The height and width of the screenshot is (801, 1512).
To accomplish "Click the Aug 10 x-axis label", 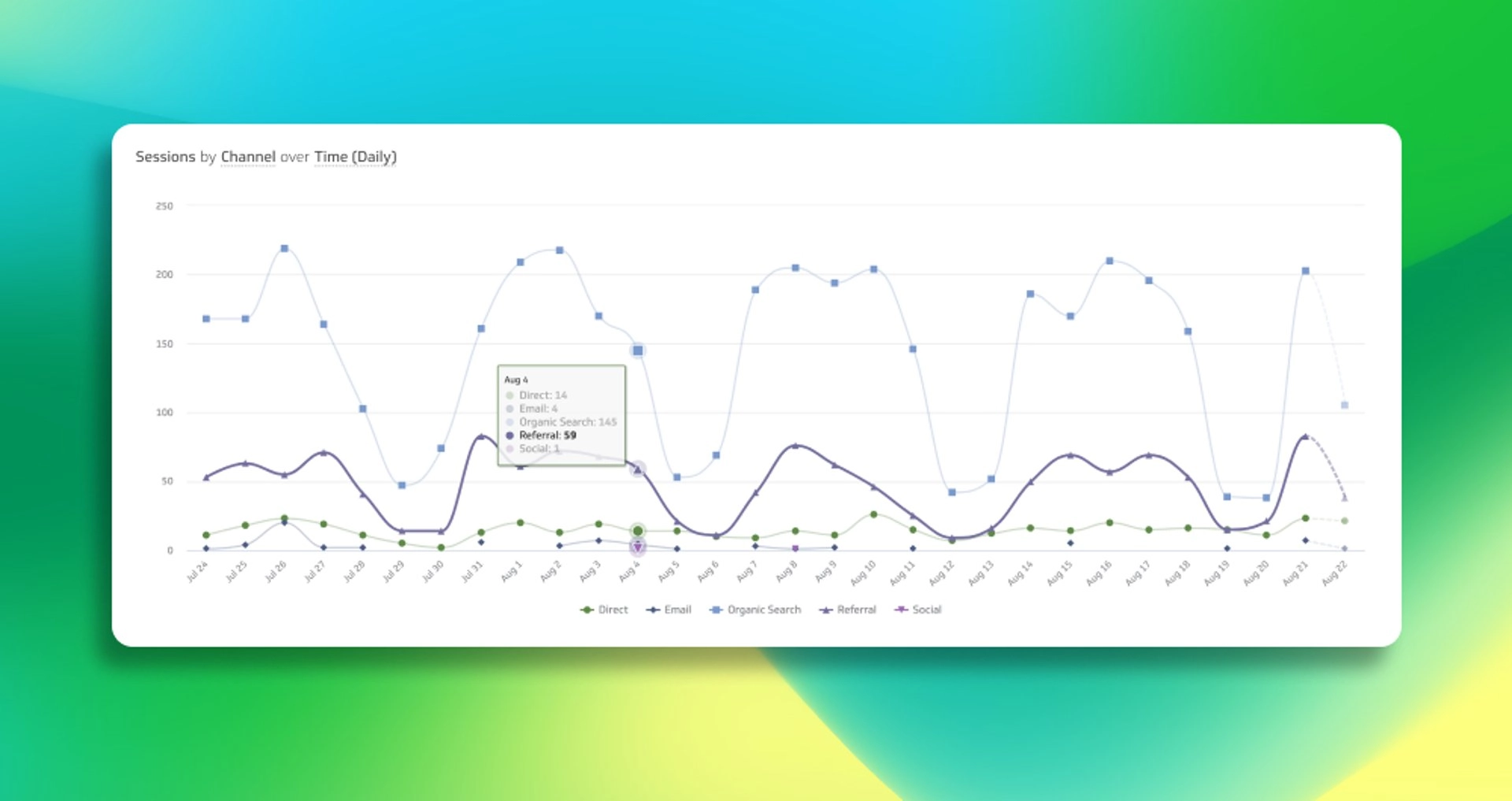I will tap(863, 573).
